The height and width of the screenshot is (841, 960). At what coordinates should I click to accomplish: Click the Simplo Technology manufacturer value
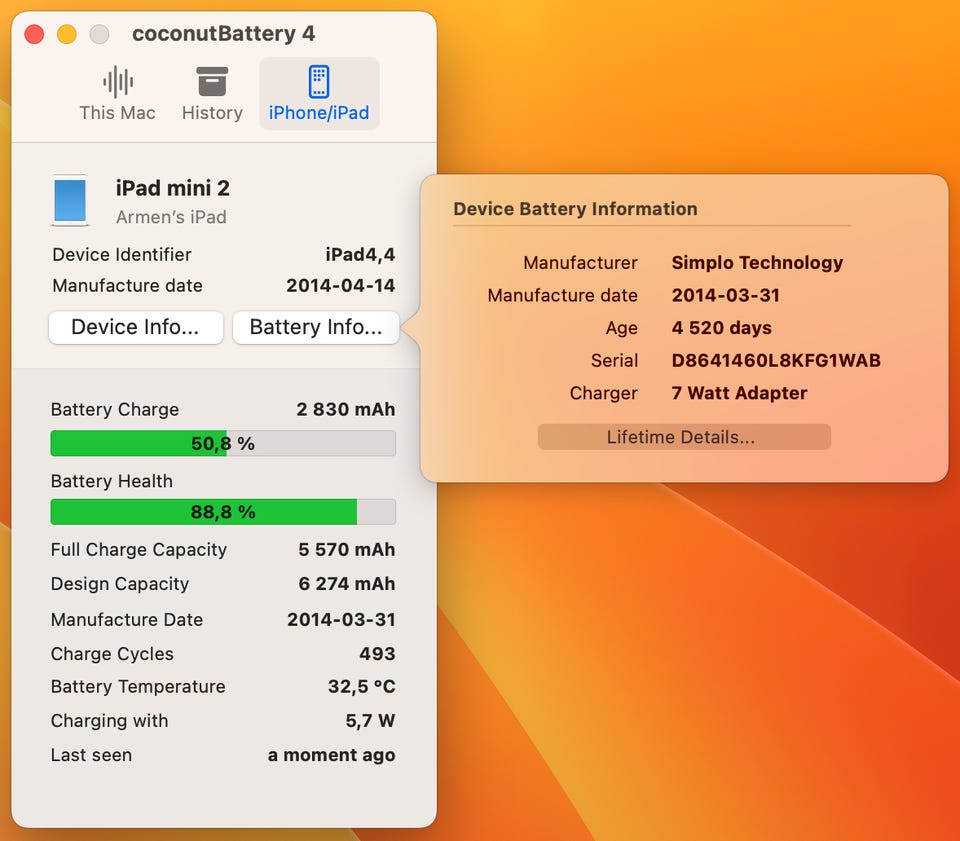[x=757, y=263]
